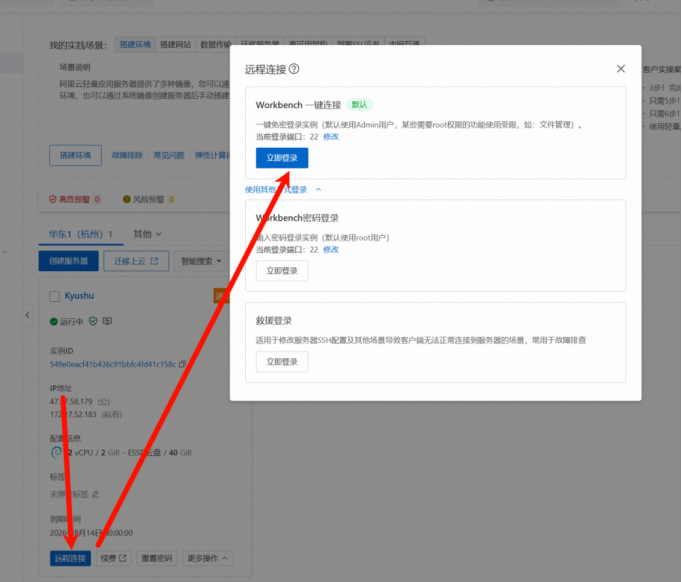Open the 常见问题 link
This screenshot has width=682, height=582.
pos(169,155)
